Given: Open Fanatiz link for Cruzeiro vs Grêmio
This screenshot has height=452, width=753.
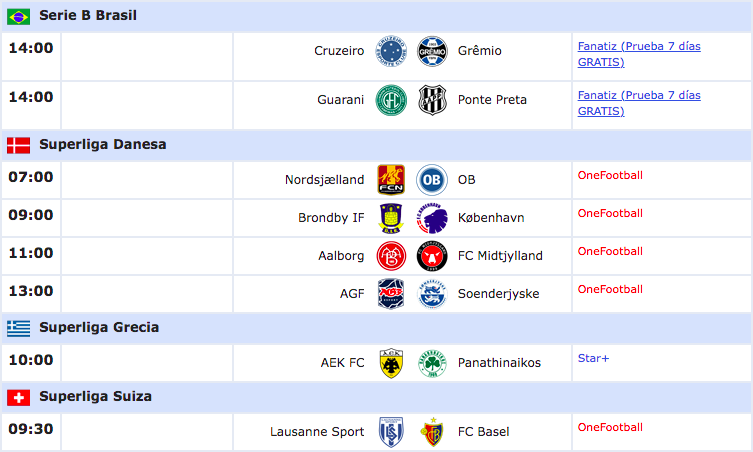Looking at the screenshot, I should pos(639,54).
